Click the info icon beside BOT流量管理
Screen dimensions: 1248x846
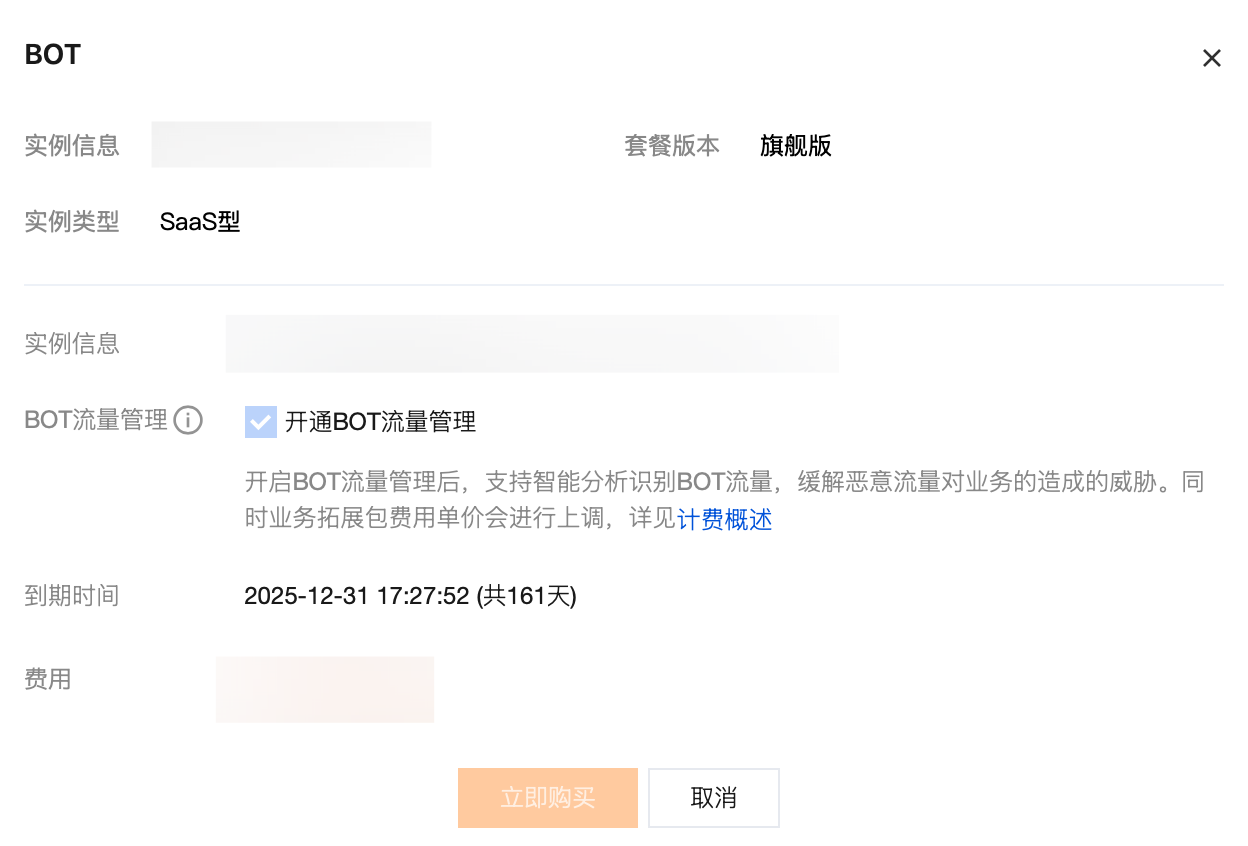(188, 421)
